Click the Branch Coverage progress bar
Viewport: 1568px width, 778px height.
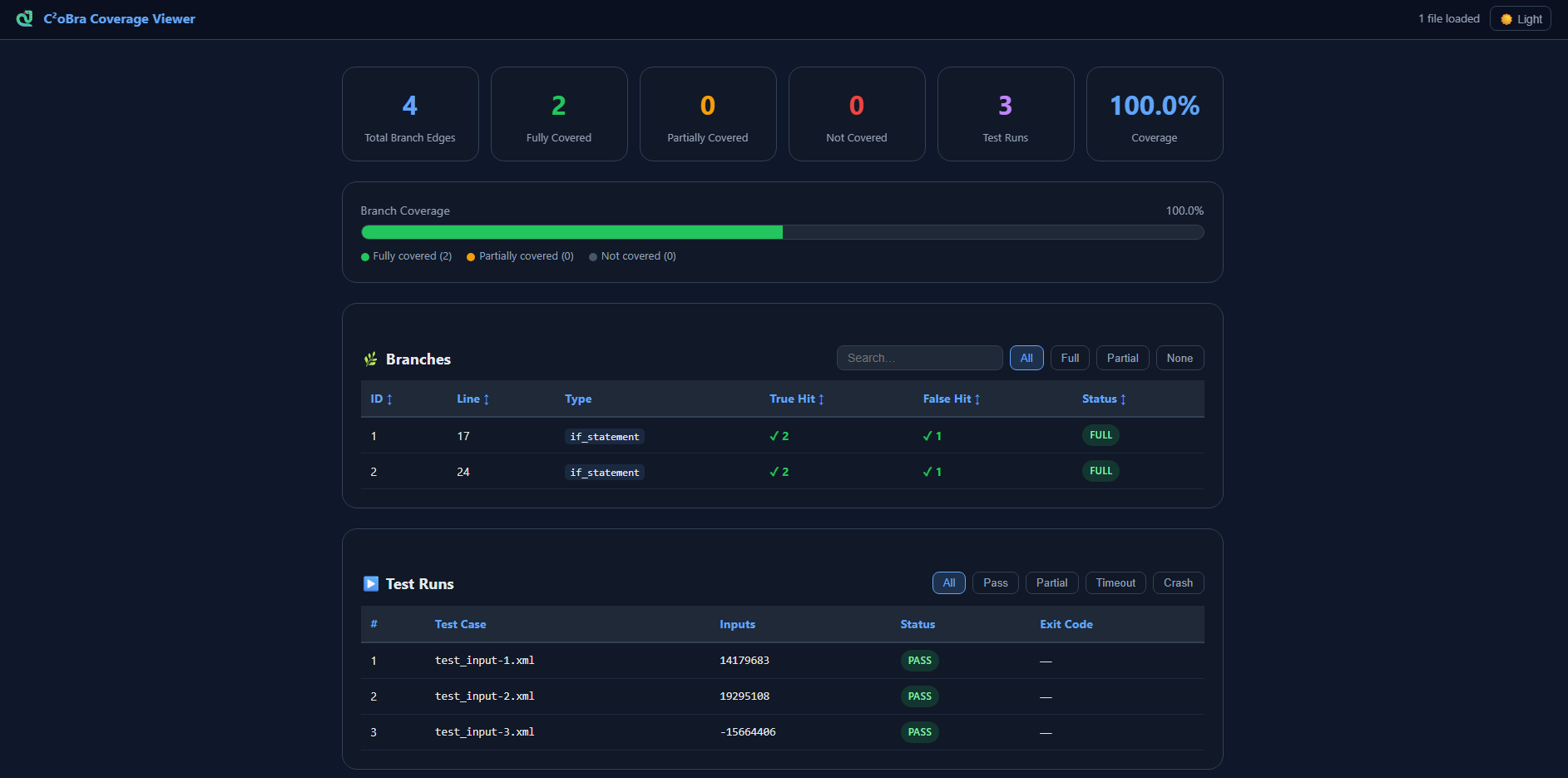(782, 232)
